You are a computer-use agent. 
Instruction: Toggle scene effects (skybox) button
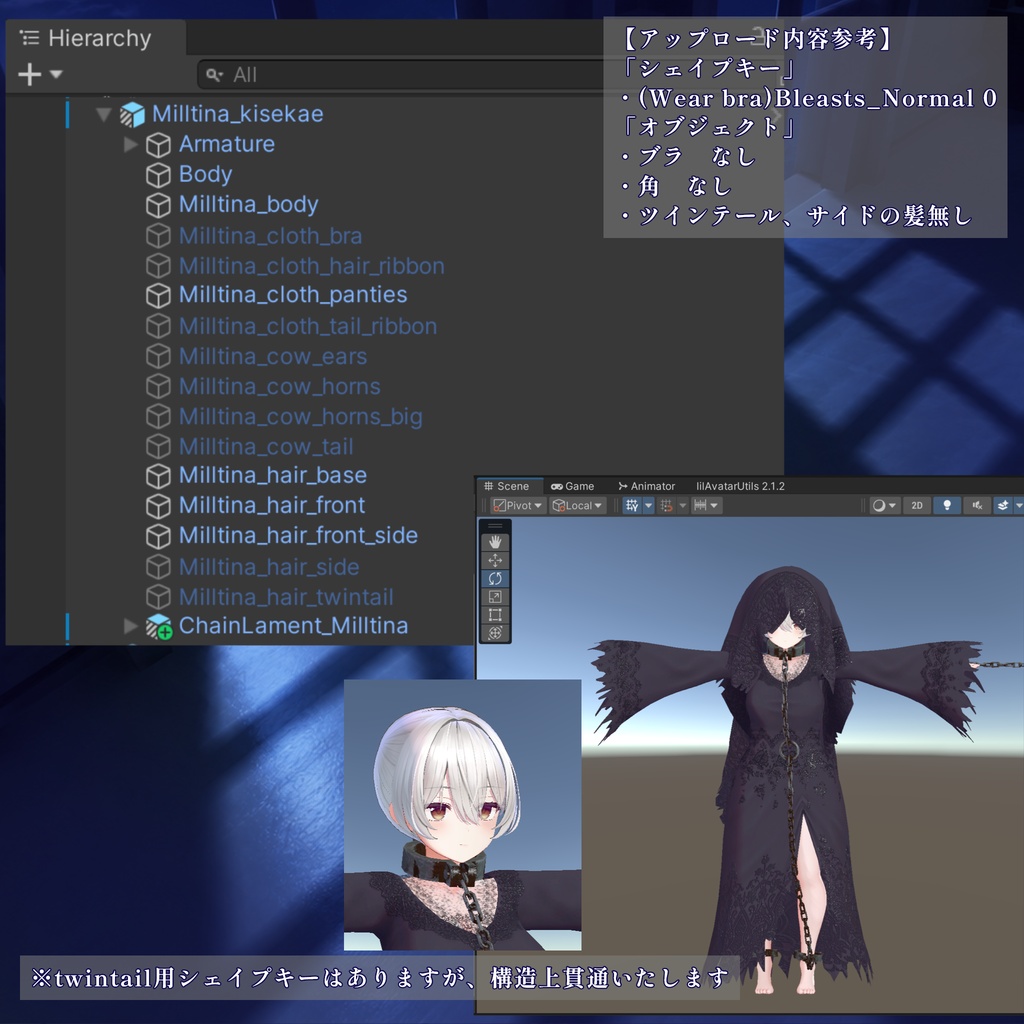pos(1003,505)
